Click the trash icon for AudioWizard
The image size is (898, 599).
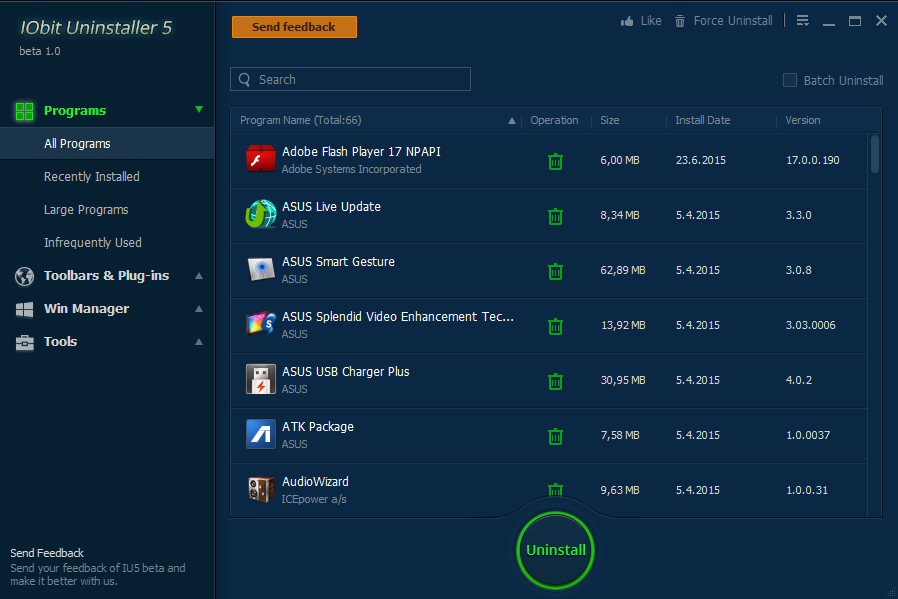555,490
